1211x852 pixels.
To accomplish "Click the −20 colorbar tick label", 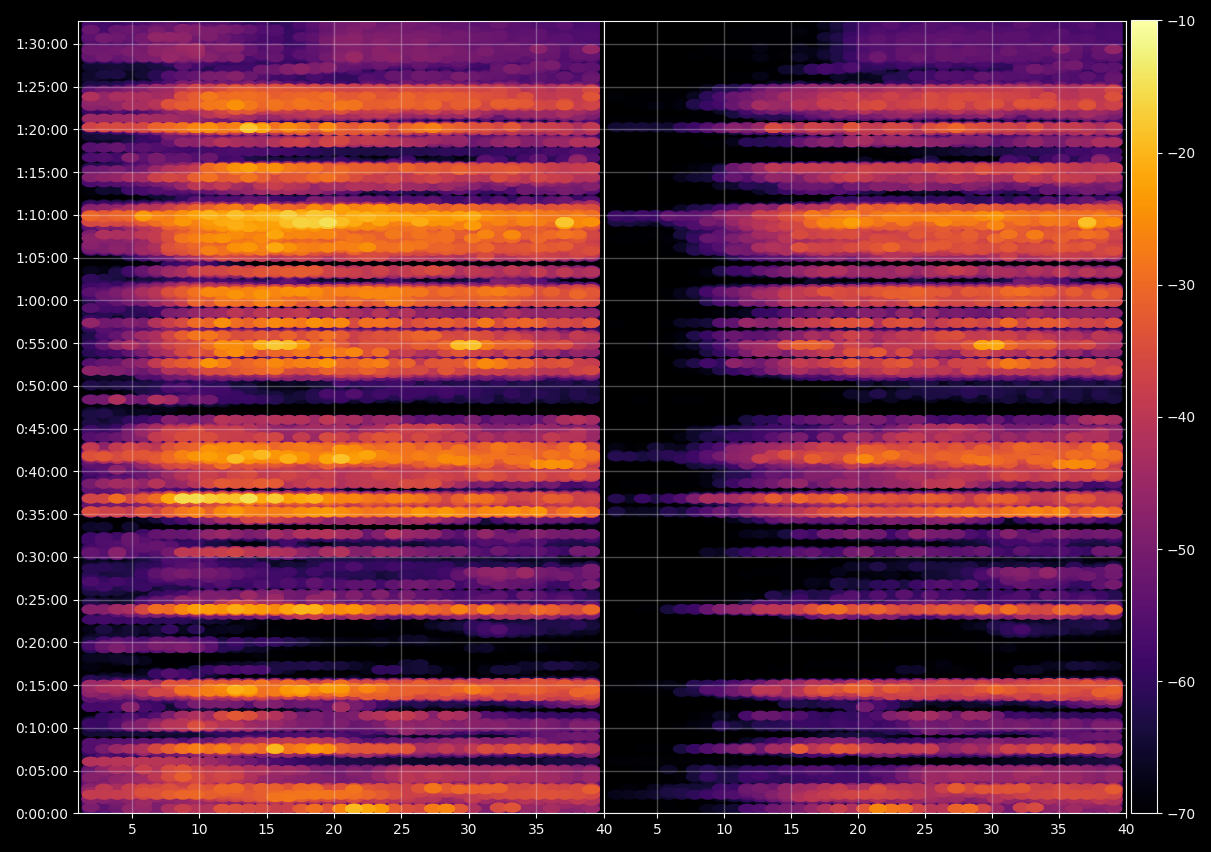I will tap(1181, 153).
